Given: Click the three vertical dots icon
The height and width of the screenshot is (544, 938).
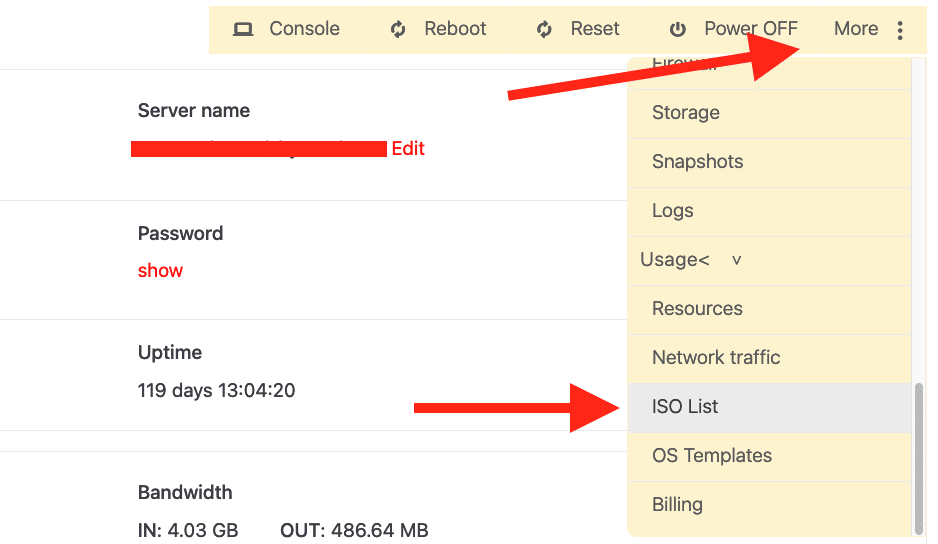Looking at the screenshot, I should pos(900,30).
